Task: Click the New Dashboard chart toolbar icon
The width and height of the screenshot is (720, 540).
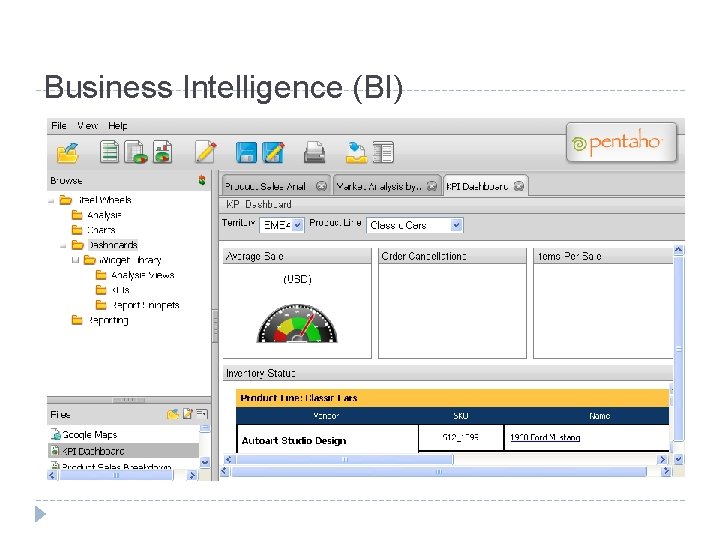Action: (x=163, y=152)
